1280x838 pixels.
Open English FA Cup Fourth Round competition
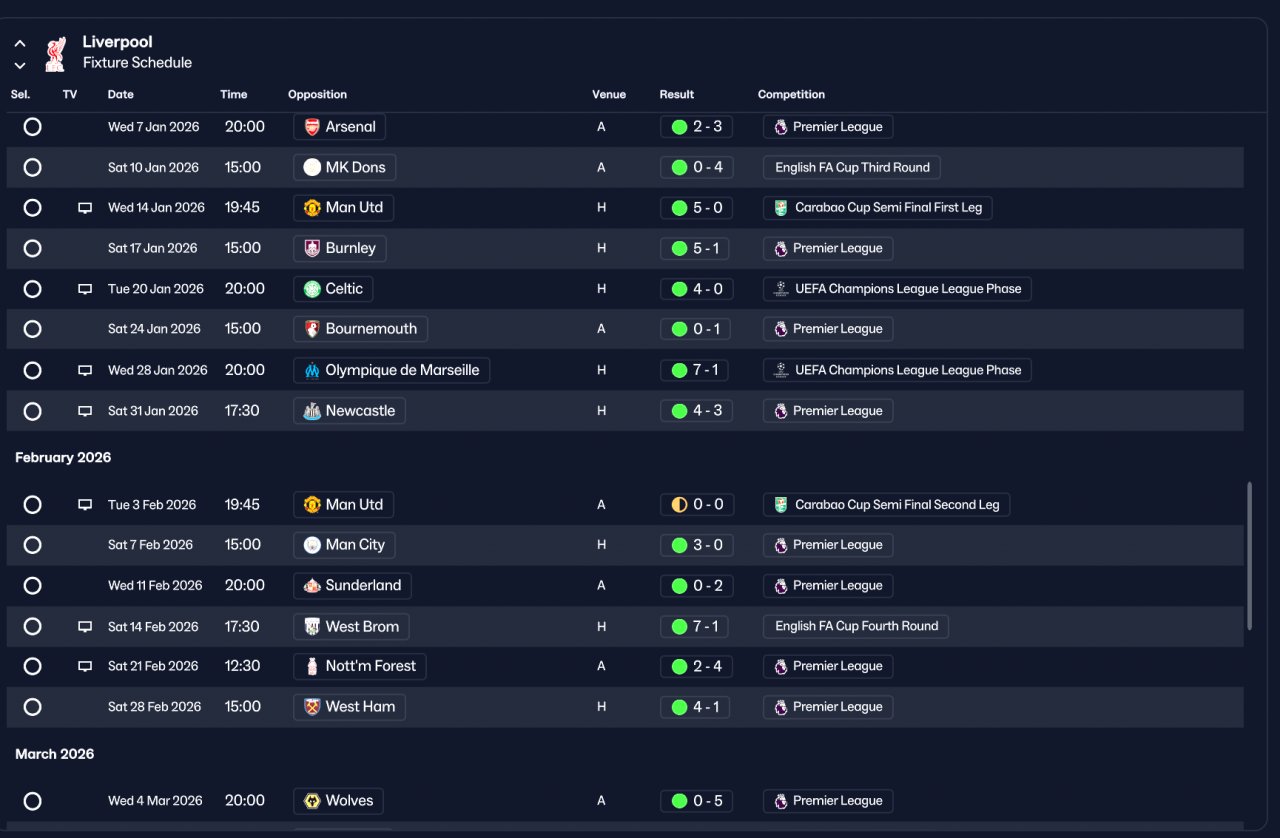855,626
